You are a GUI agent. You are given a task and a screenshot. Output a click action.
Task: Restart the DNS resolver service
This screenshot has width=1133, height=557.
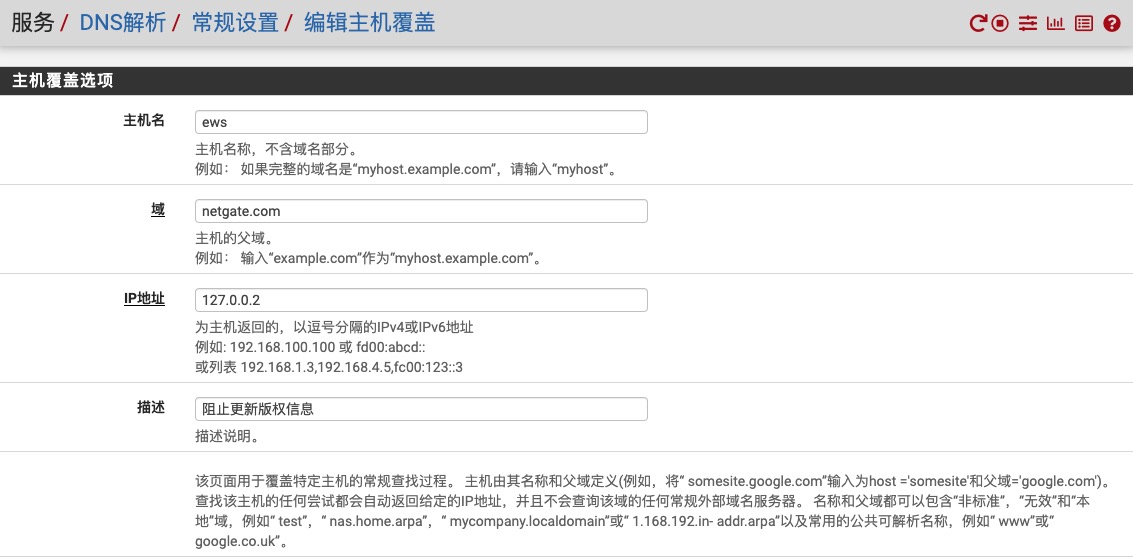[978, 23]
